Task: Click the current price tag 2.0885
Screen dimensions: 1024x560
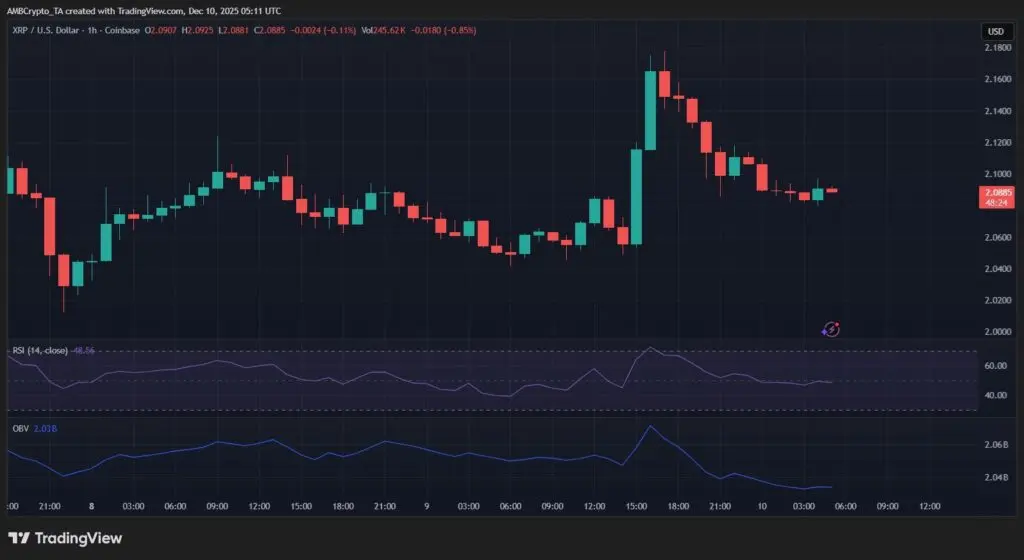Action: tap(996, 192)
